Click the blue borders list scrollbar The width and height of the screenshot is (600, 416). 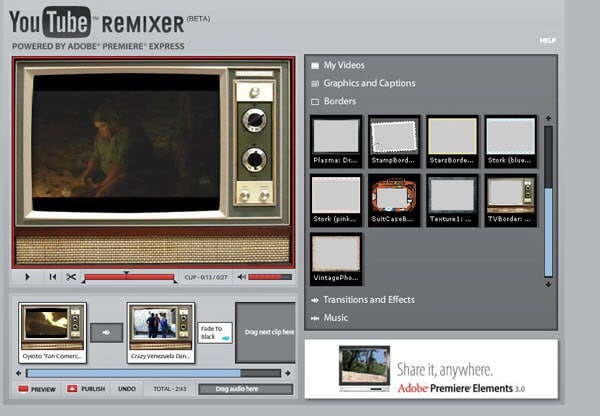click(x=548, y=232)
